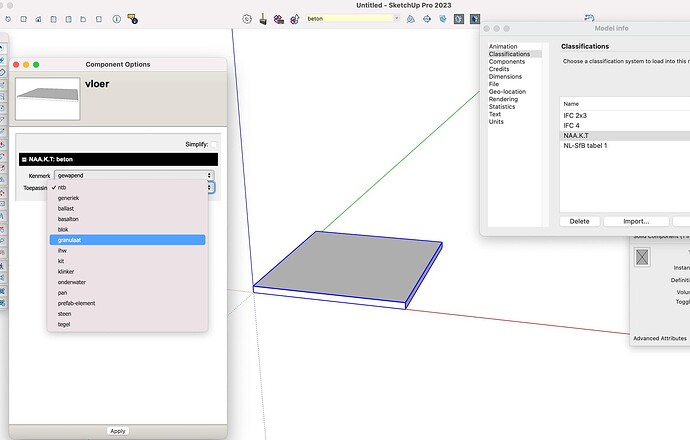Choose ihw from the Toepassing list

[127, 251]
